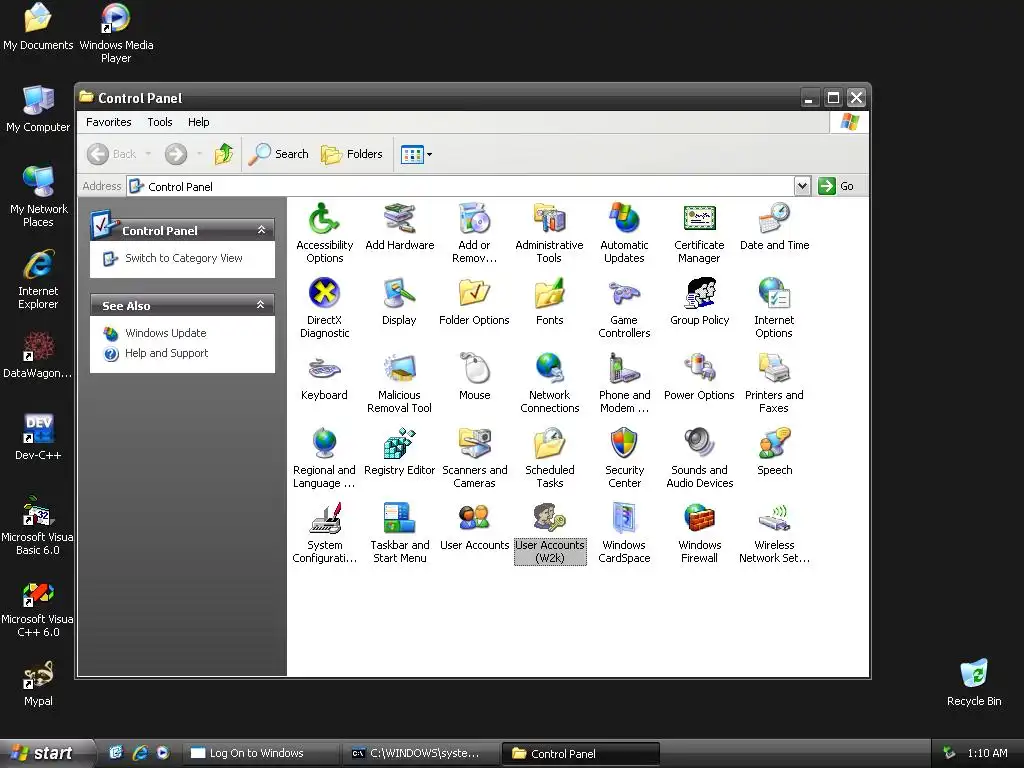This screenshot has height=768, width=1024.
Task: Open the Help menu
Action: (x=199, y=122)
